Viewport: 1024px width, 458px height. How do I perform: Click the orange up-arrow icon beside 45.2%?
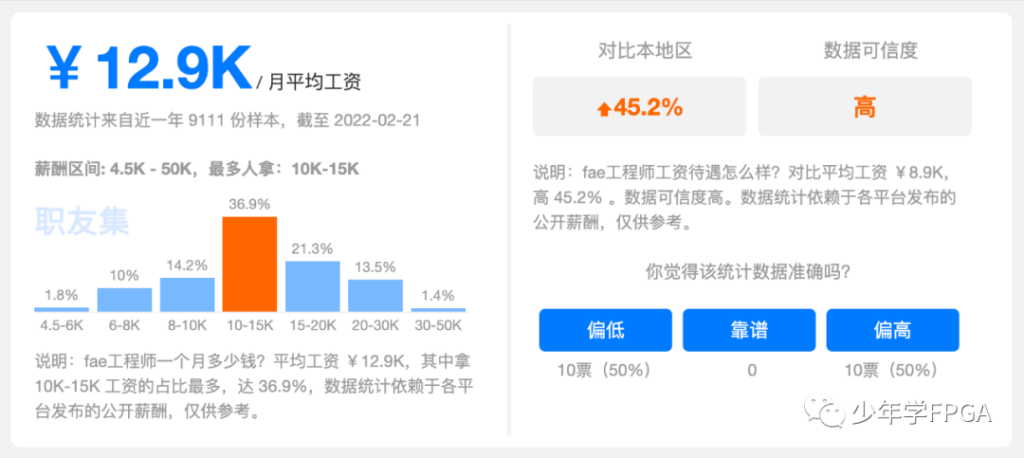click(x=603, y=109)
